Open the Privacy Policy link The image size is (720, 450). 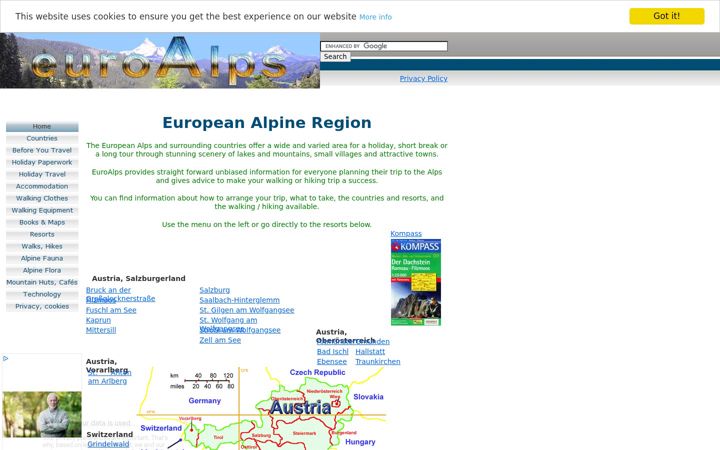click(423, 79)
